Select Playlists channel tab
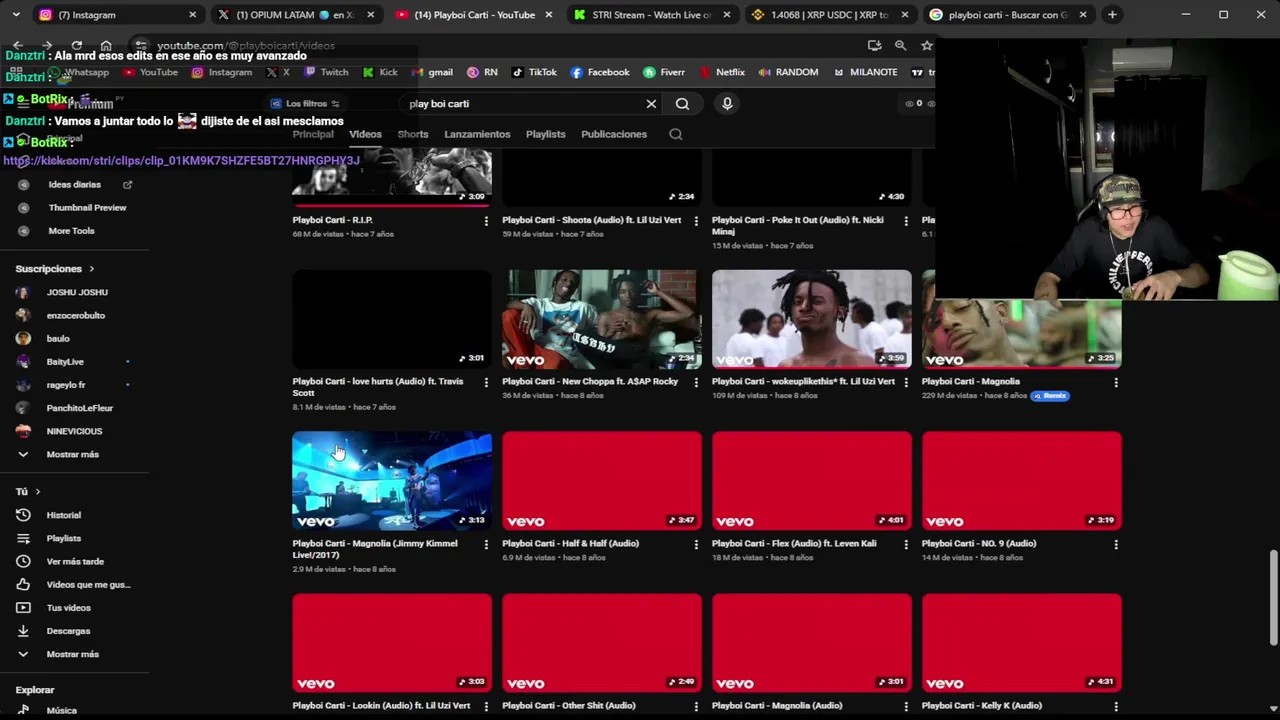Screen dimensions: 1280x720 546,134
